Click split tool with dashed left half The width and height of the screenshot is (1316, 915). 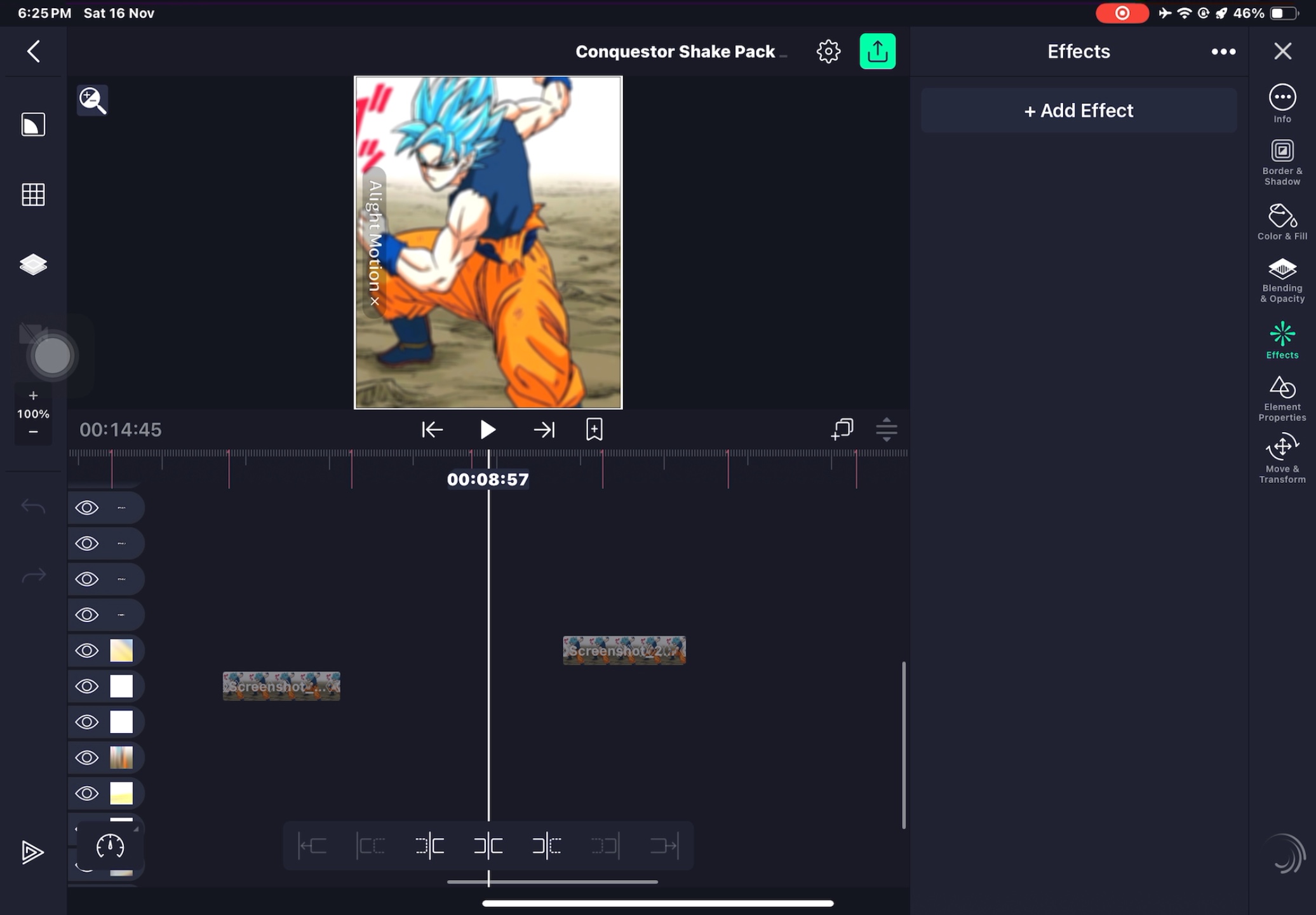click(430, 846)
